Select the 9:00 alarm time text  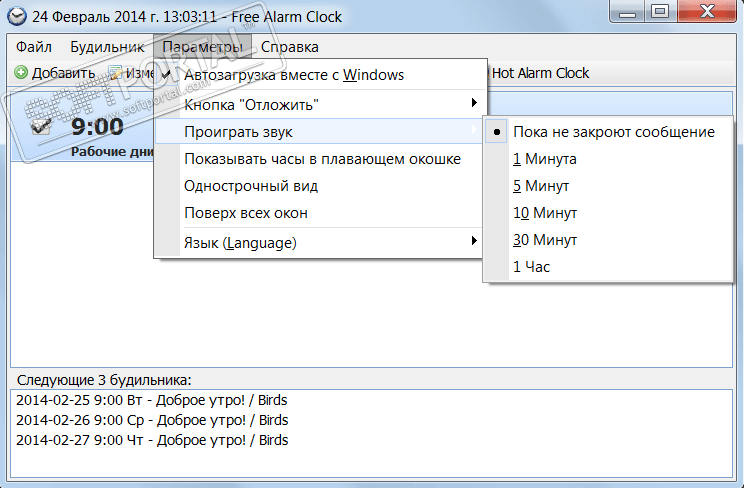coord(97,127)
